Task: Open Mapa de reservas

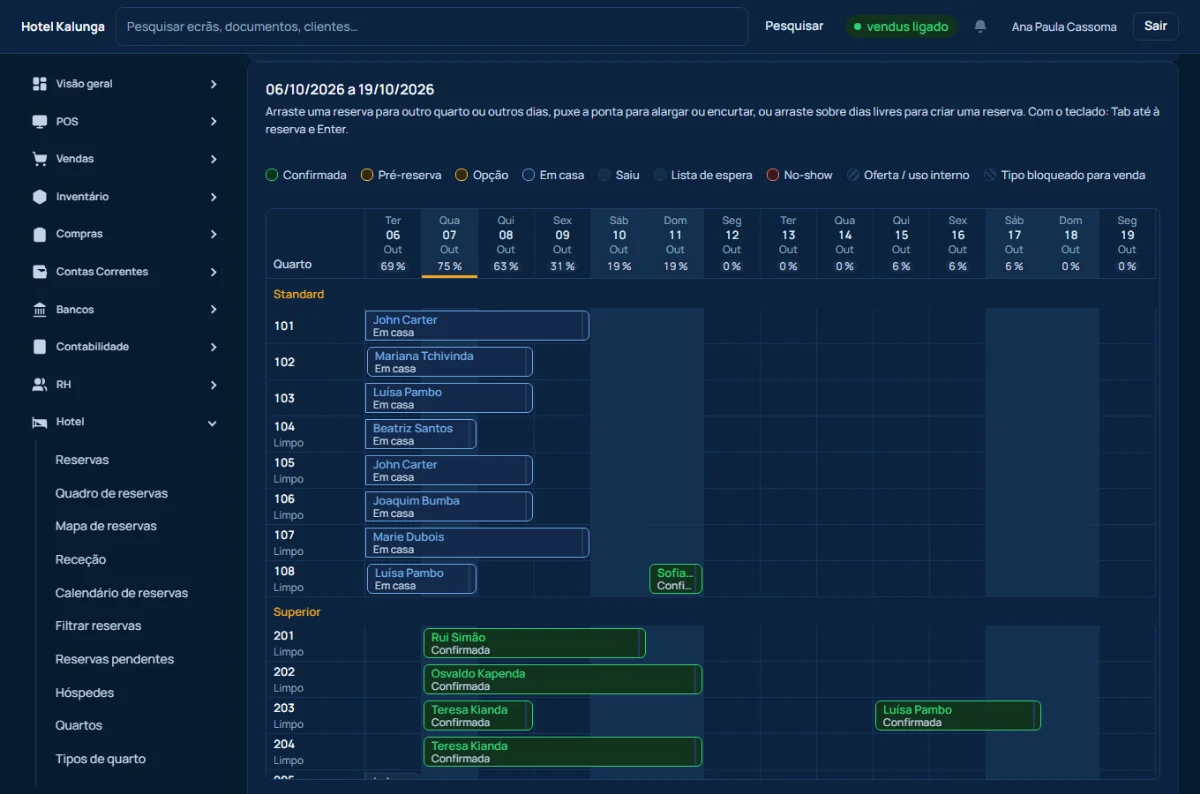Action: tap(106, 526)
